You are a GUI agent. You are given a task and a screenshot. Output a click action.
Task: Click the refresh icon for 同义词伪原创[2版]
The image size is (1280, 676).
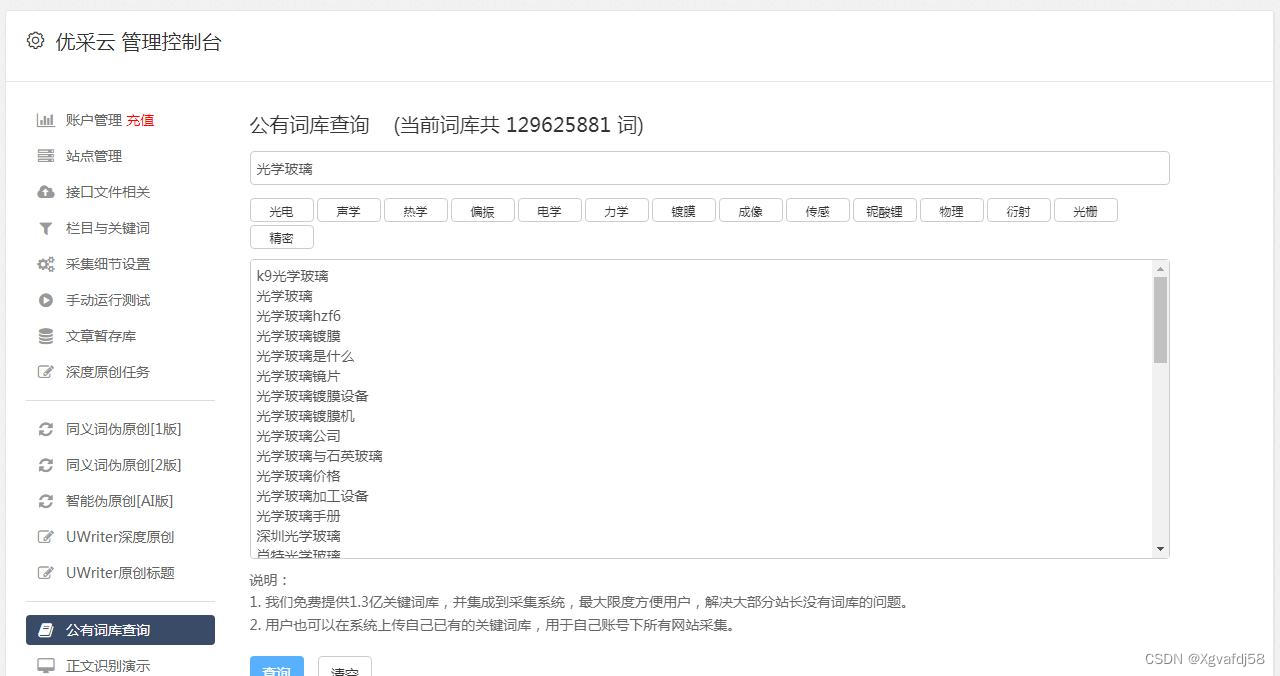click(x=45, y=465)
